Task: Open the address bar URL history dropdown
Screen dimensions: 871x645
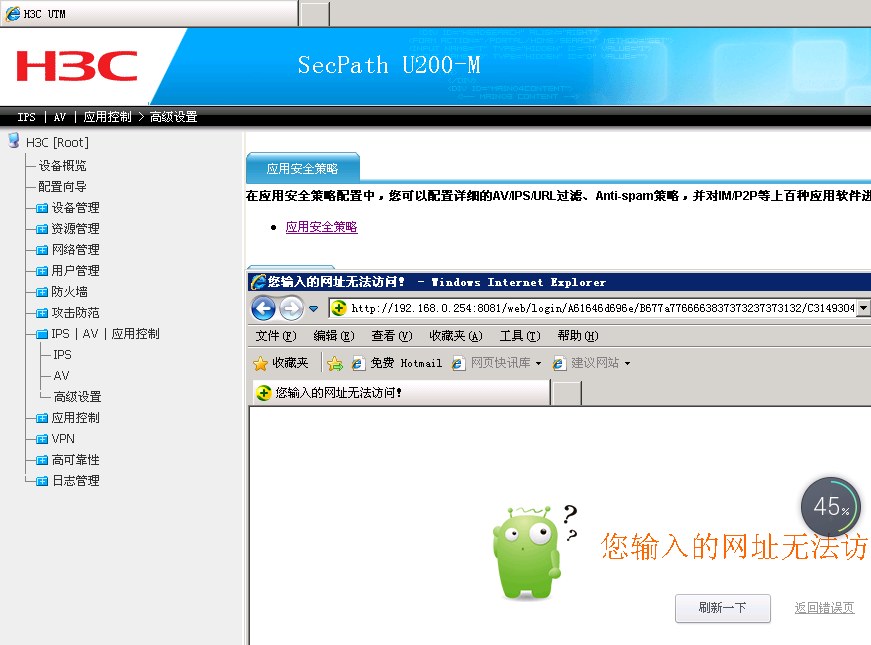Action: pyautogui.click(x=863, y=308)
